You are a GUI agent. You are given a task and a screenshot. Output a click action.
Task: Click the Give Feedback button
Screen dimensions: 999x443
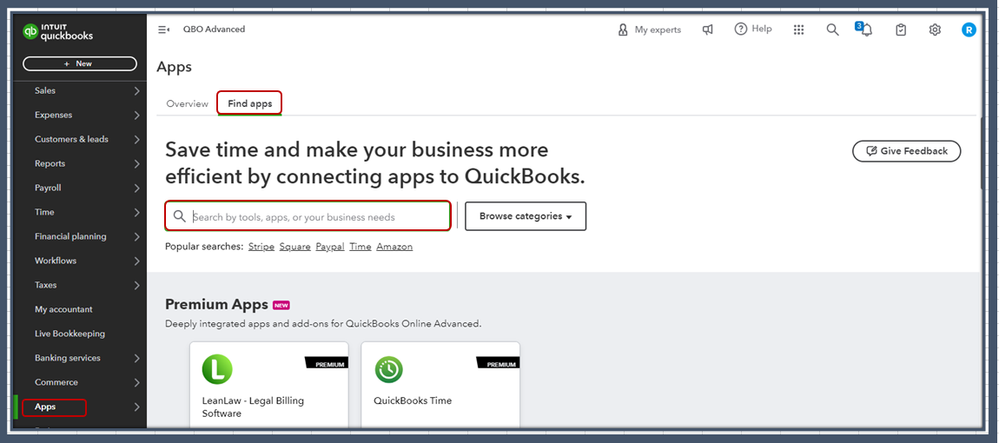pyautogui.click(x=907, y=151)
